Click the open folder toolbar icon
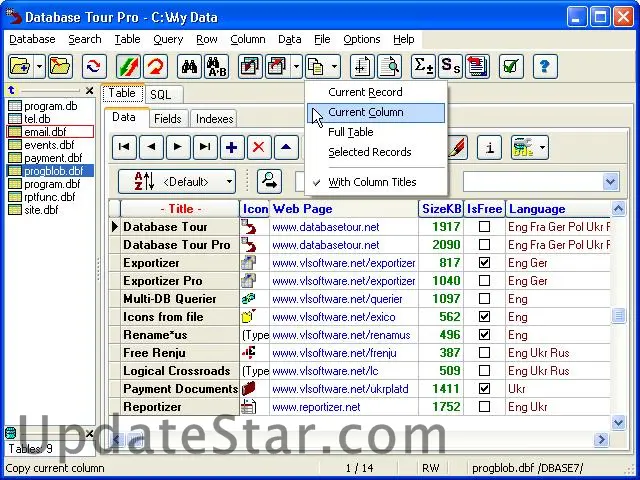The width and height of the screenshot is (640, 480). 60,66
